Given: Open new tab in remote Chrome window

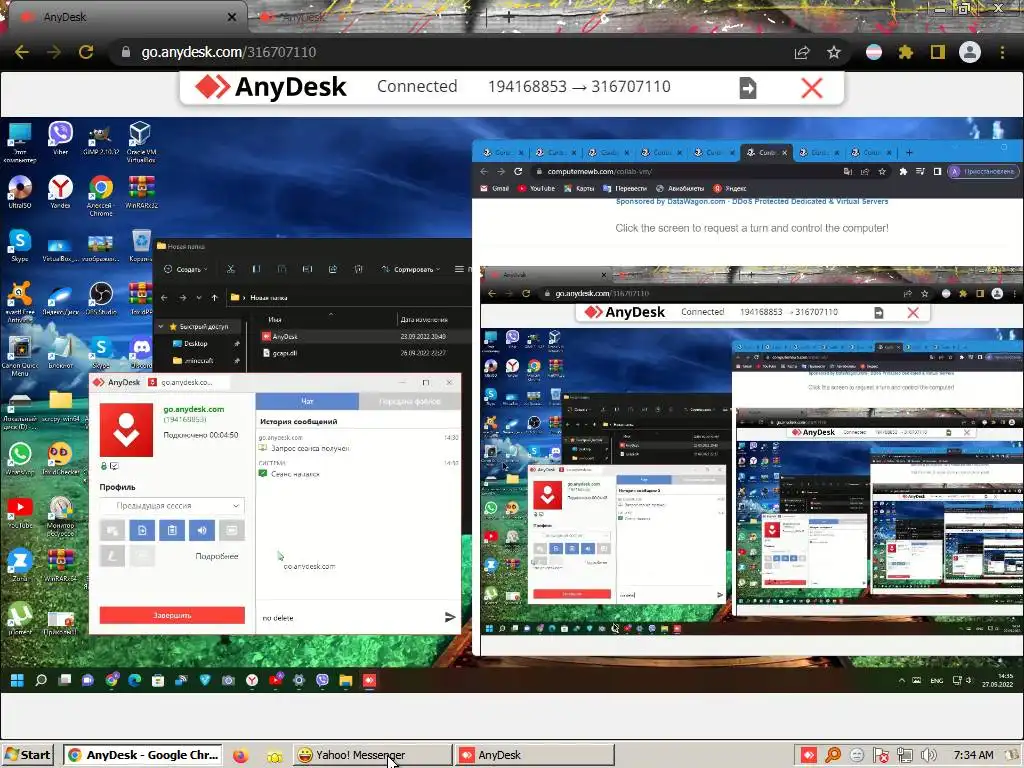Looking at the screenshot, I should point(908,153).
